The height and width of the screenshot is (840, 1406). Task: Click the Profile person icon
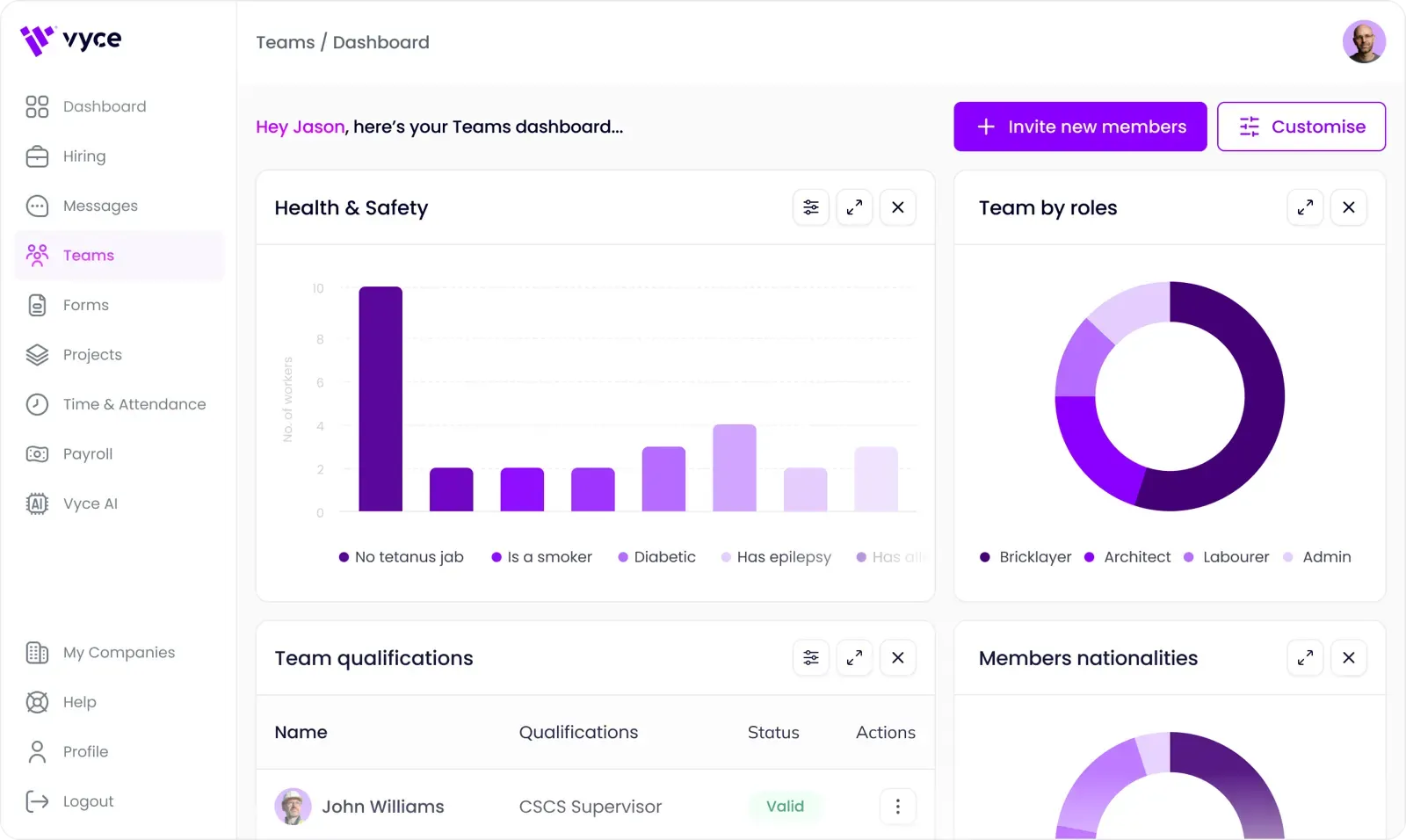[x=37, y=752]
